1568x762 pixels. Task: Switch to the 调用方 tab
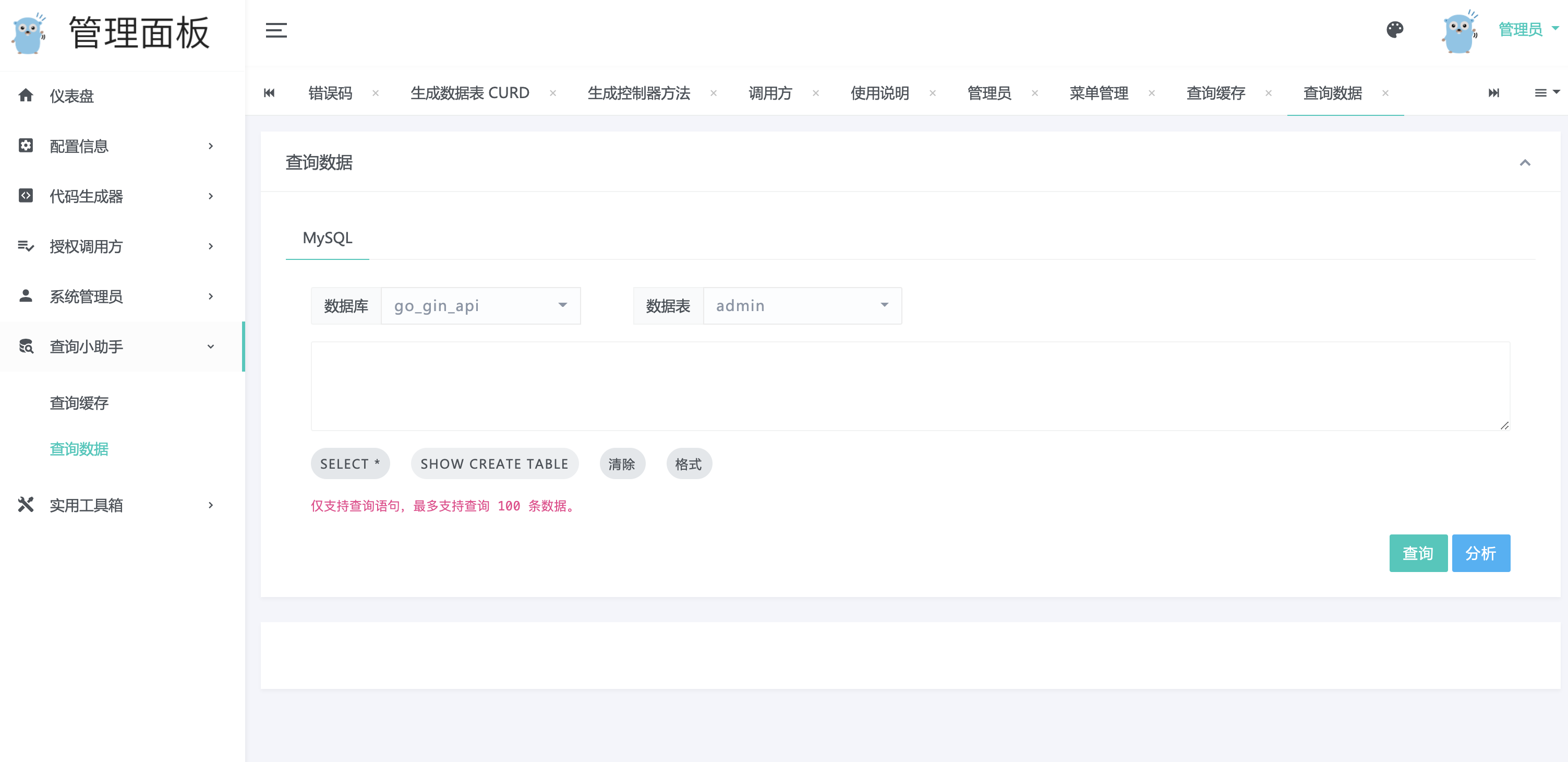770,93
